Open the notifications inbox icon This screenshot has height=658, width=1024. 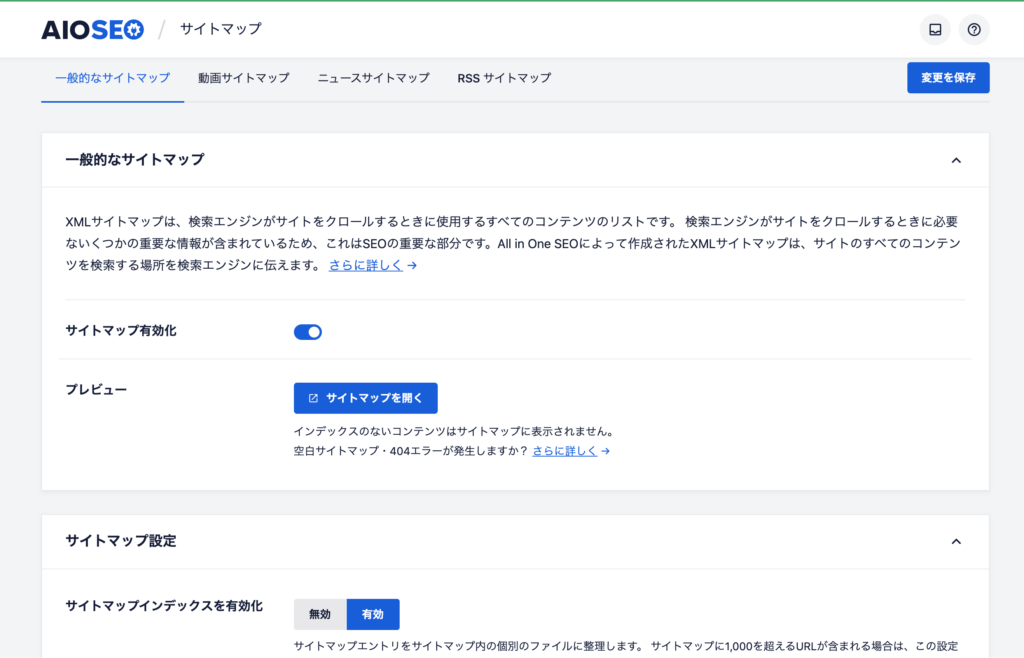pyautogui.click(x=935, y=29)
